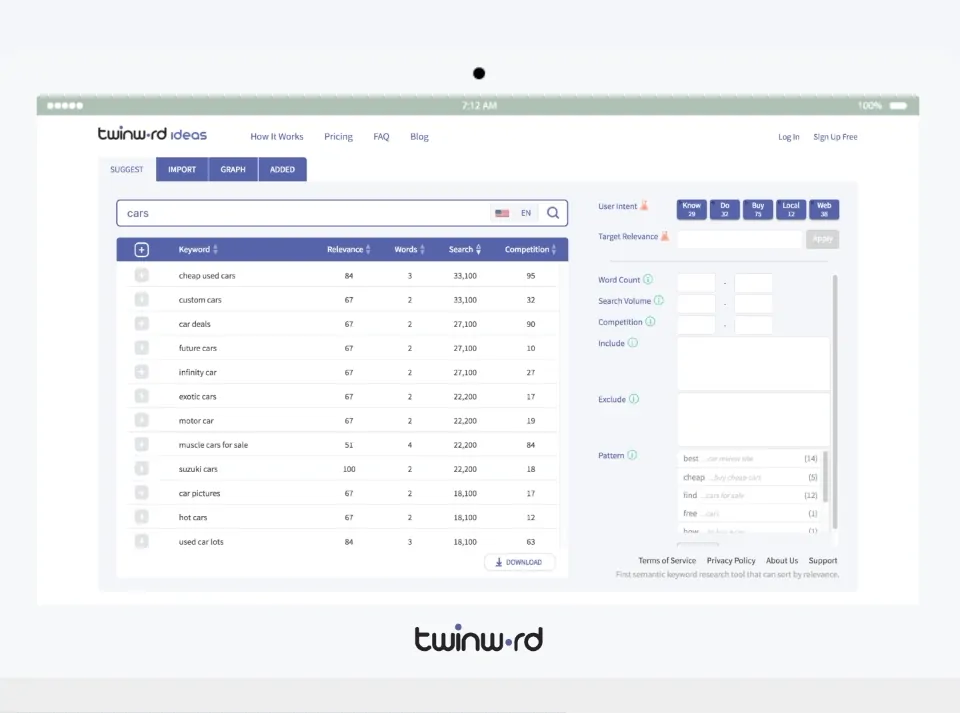Image resolution: width=960 pixels, height=713 pixels.
Task: Click the Include keywords text box
Action: [754, 363]
